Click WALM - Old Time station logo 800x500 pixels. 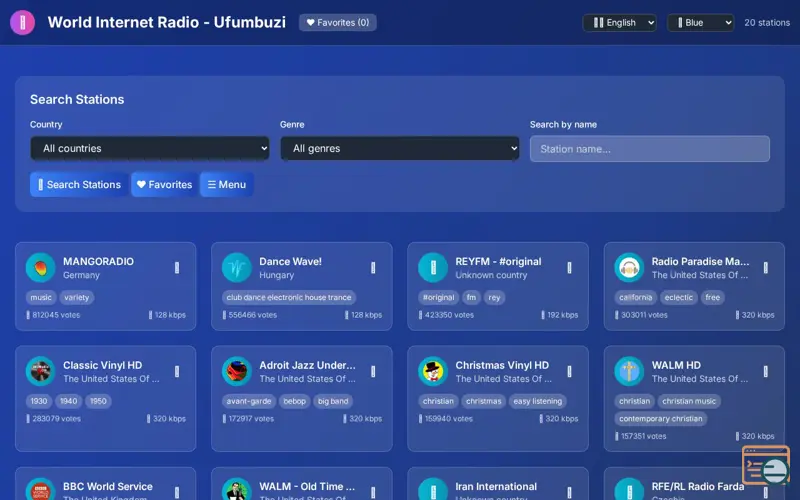pos(237,490)
